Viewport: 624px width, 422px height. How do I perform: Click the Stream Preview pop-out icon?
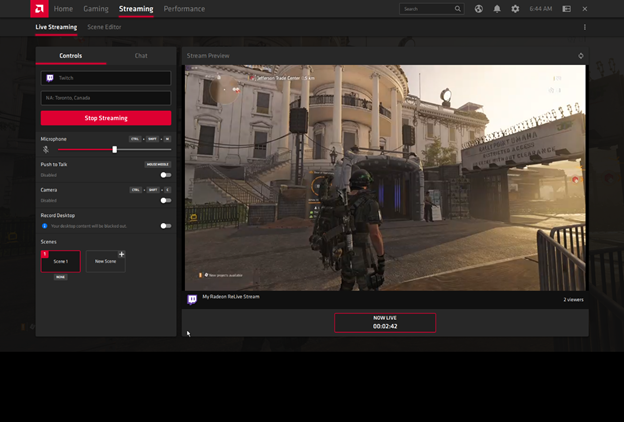(x=581, y=56)
